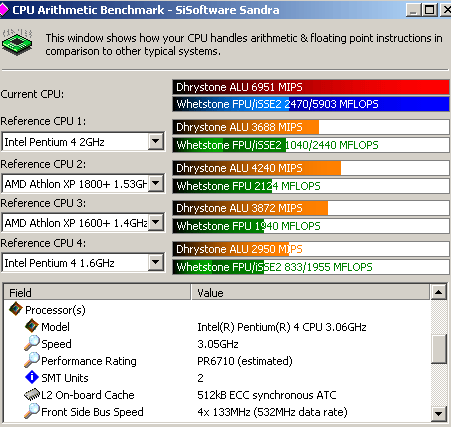451x427 pixels.
Task: Click the list scroll down arrow
Action: tap(439, 414)
